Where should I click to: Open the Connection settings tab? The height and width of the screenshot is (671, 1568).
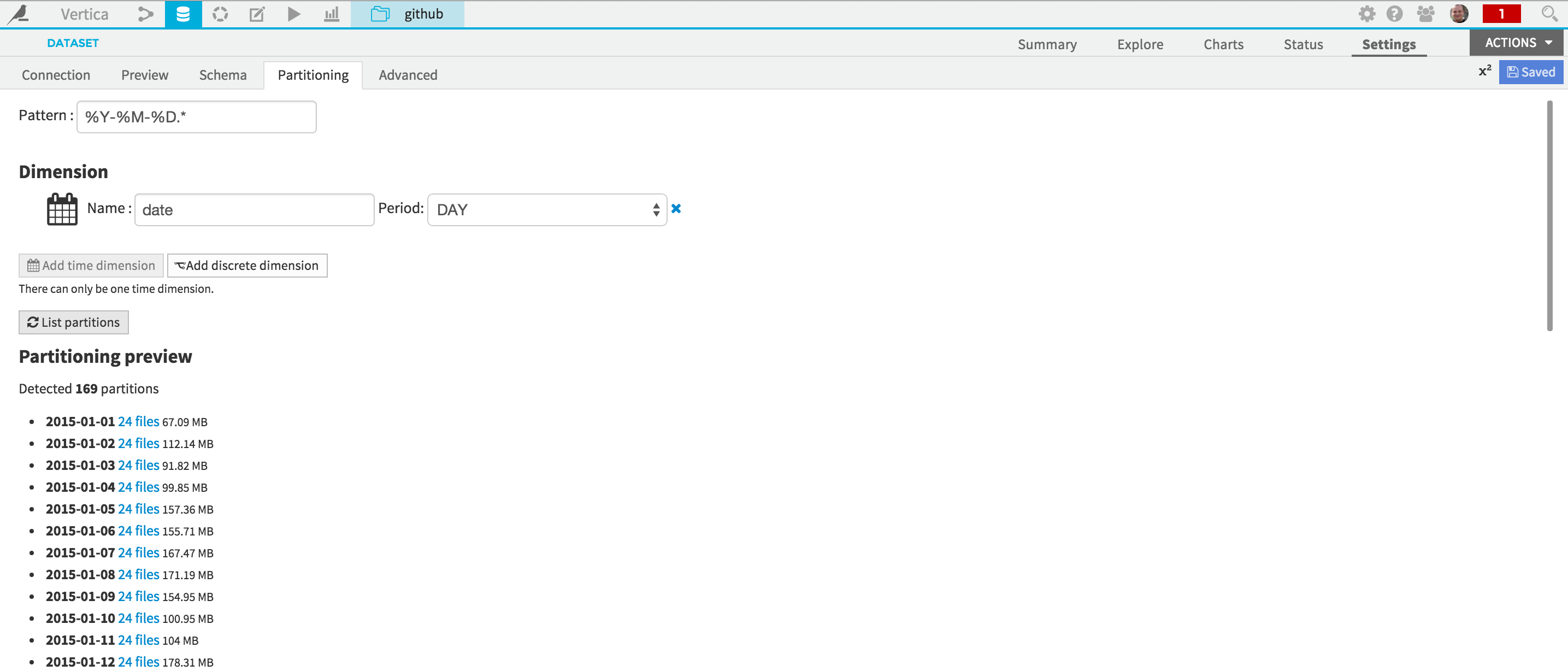tap(56, 75)
